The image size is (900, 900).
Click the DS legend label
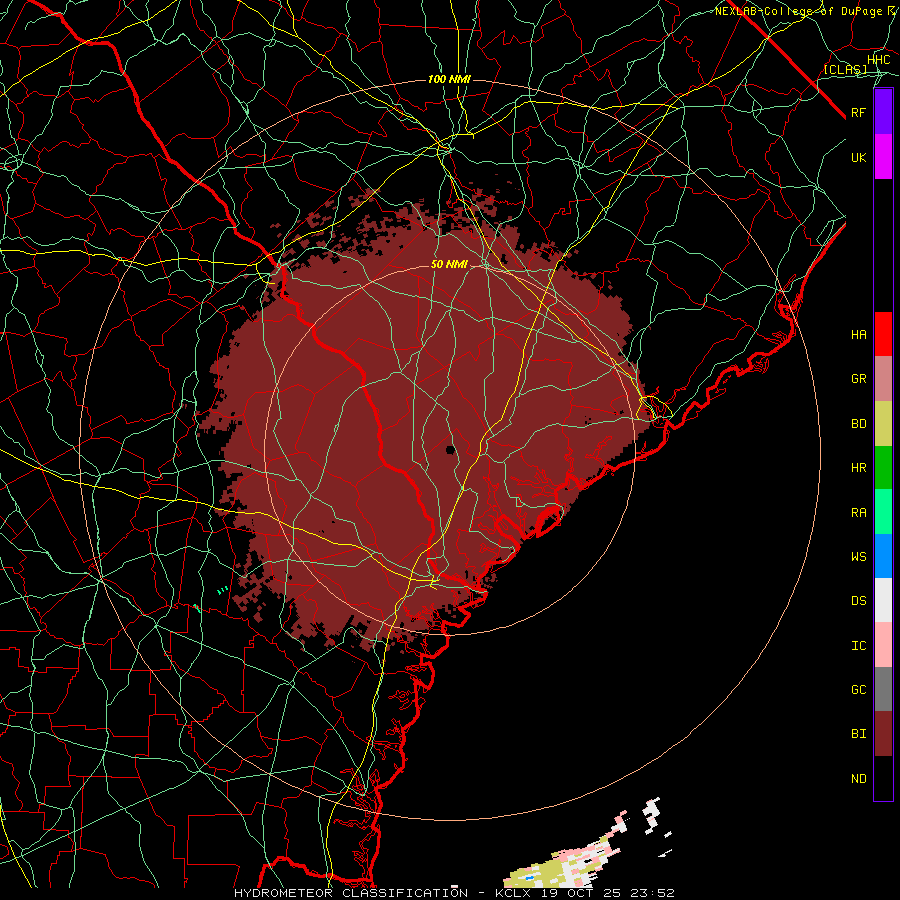(858, 601)
